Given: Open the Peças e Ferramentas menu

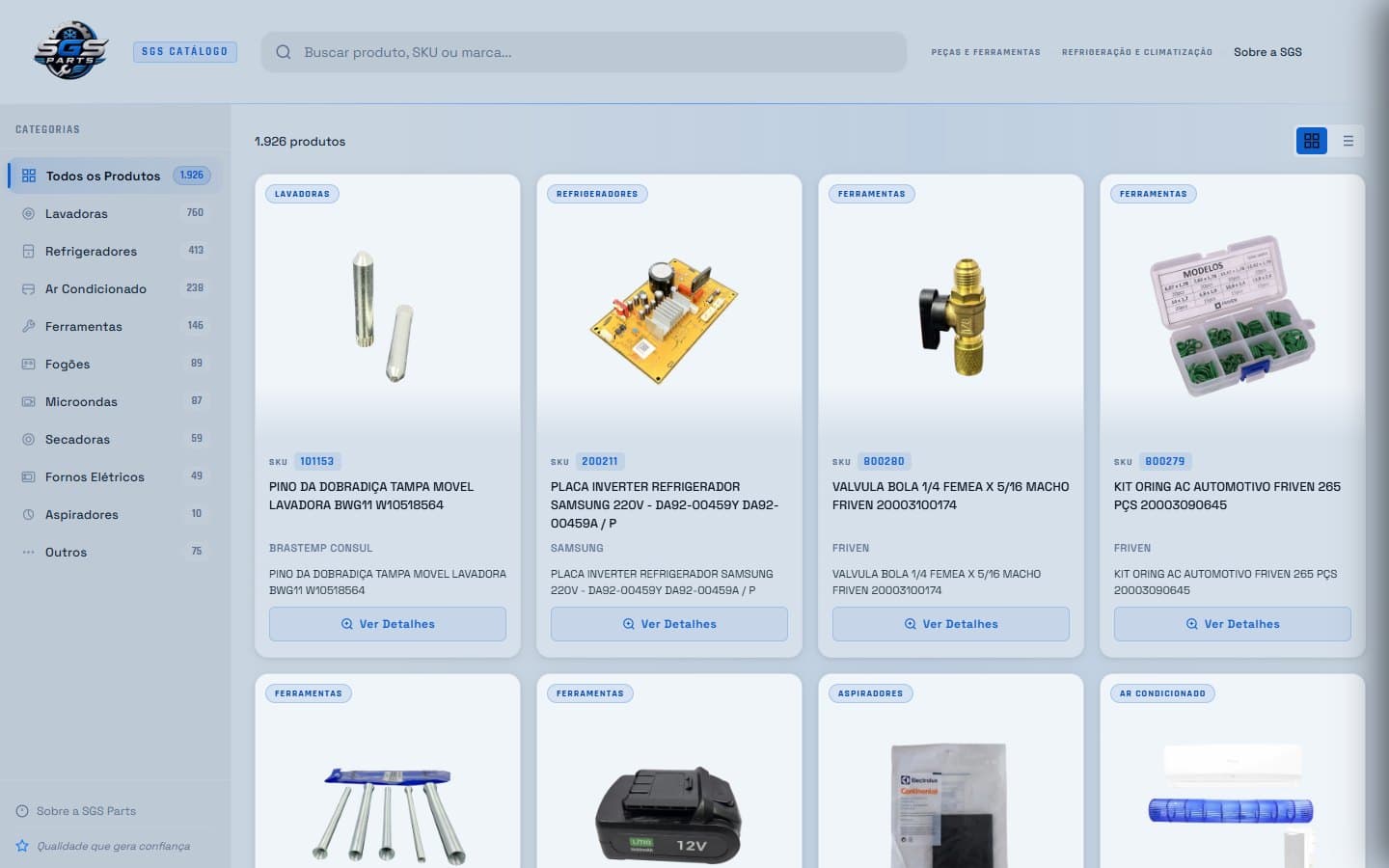Looking at the screenshot, I should pyautogui.click(x=986, y=52).
